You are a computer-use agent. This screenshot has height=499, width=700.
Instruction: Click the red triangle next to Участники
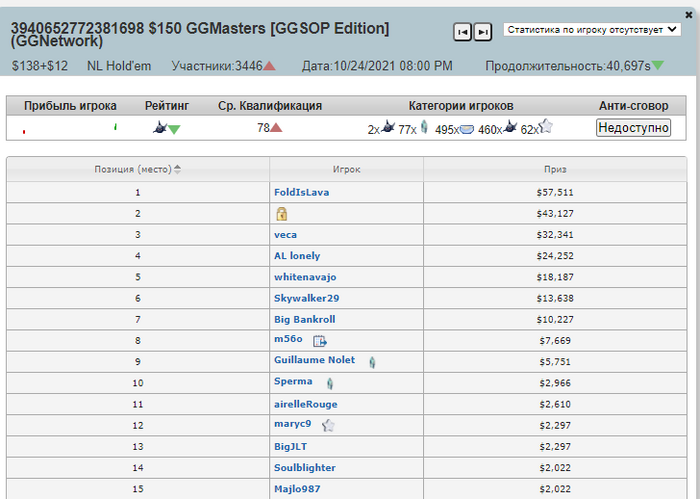point(269,66)
